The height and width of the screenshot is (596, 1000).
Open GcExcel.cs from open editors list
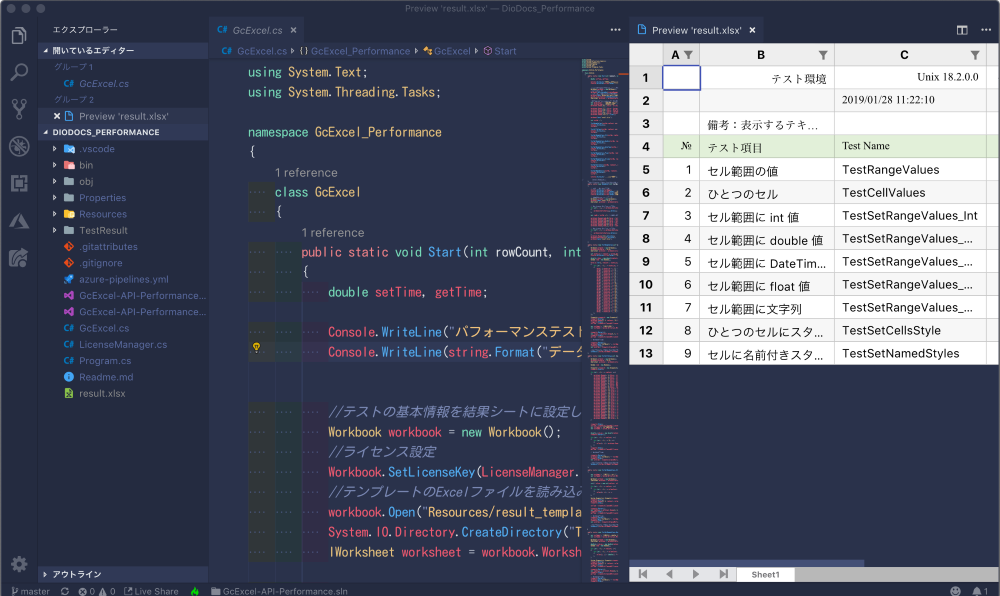(103, 84)
